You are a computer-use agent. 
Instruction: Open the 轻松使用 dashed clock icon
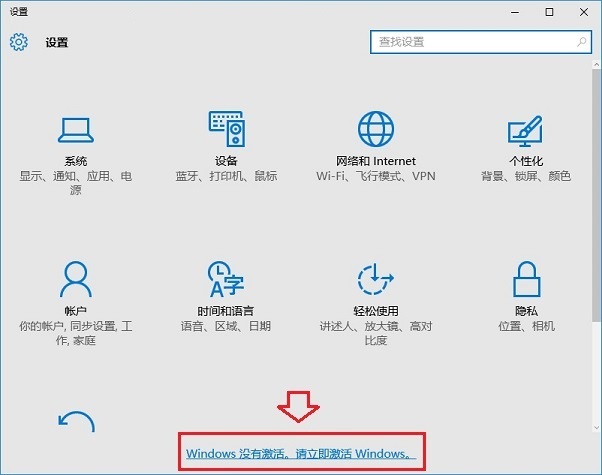click(x=375, y=279)
